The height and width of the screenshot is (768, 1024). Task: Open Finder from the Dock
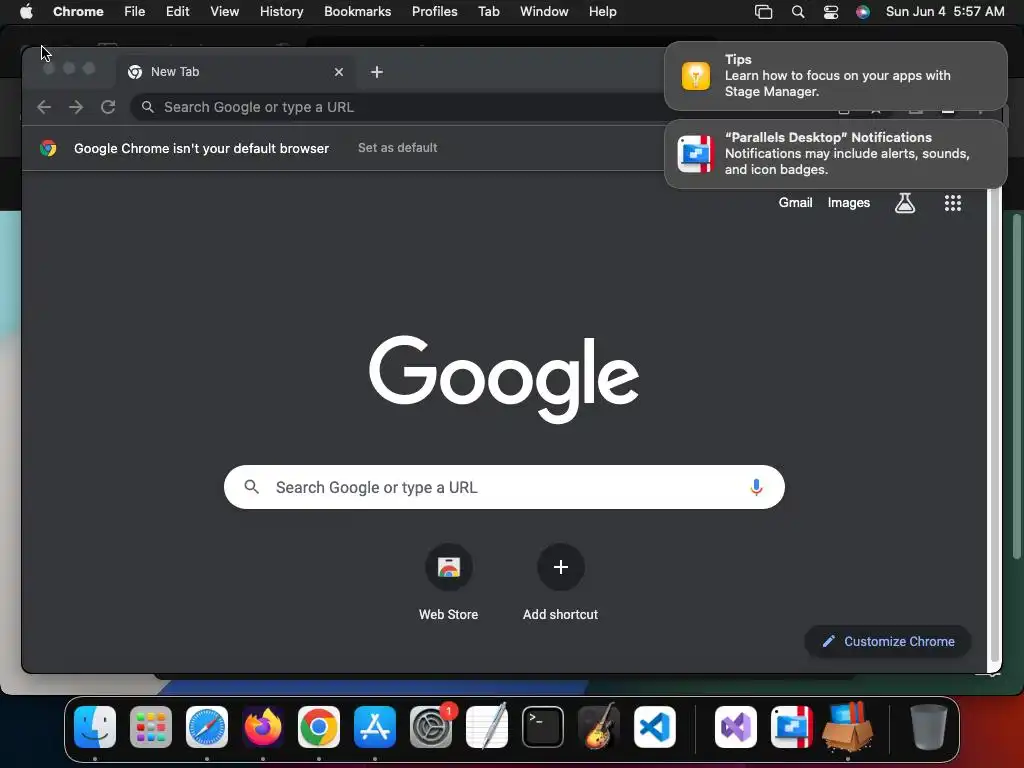click(95, 727)
